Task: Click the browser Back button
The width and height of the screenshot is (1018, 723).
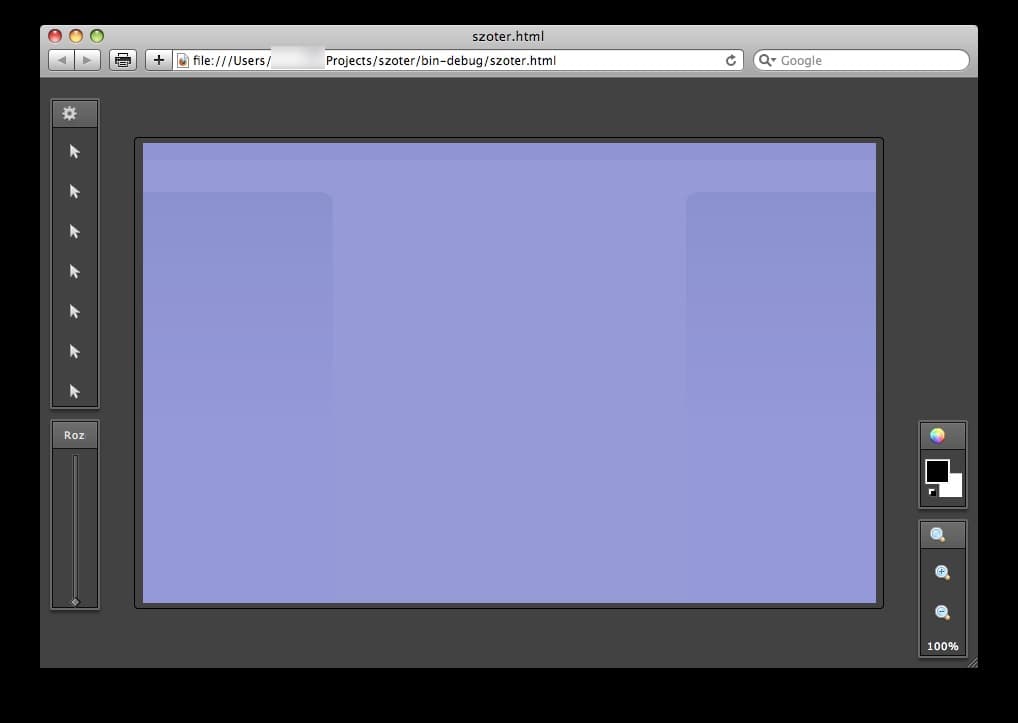Action: 62,60
